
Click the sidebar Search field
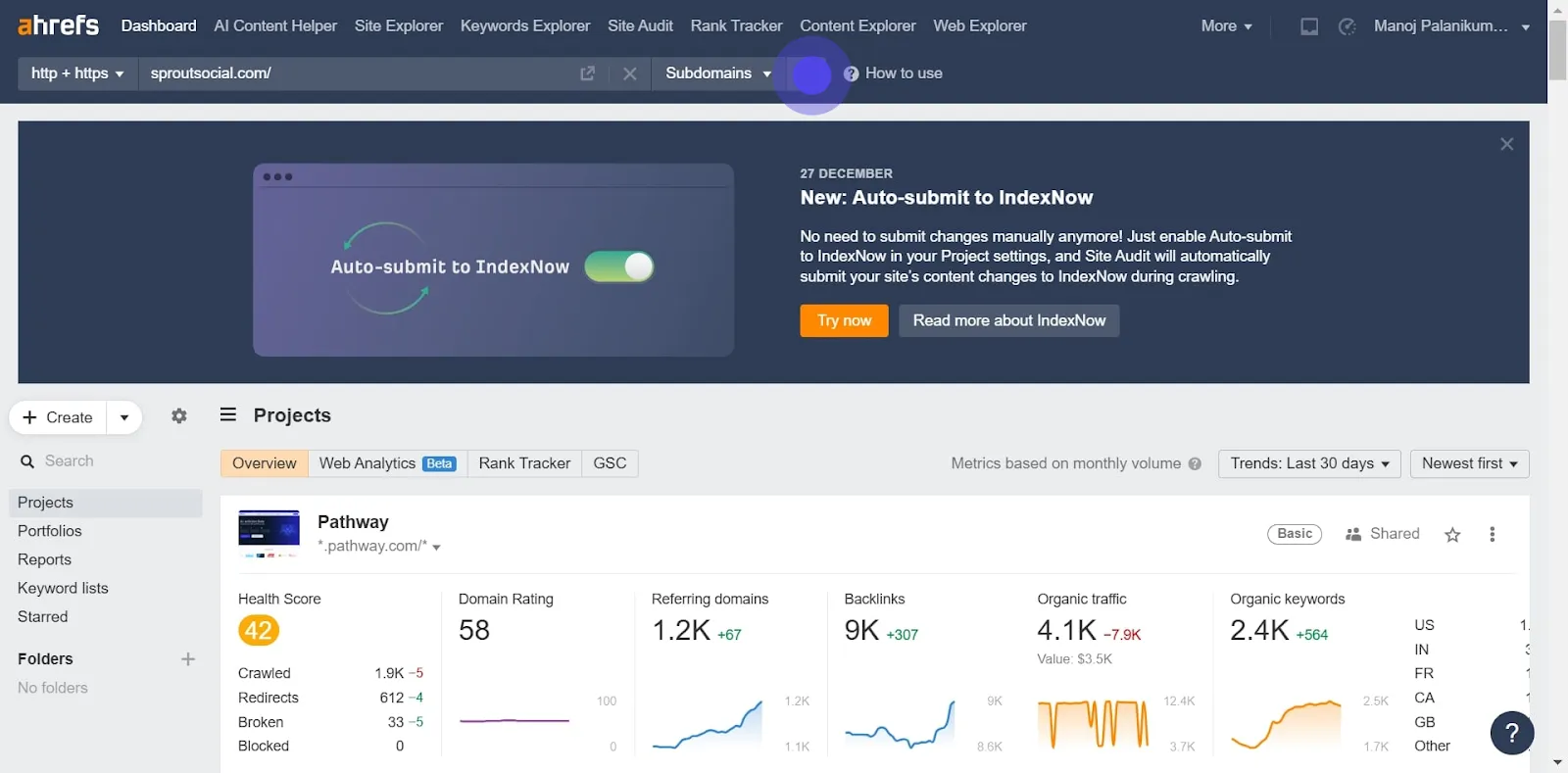click(106, 461)
